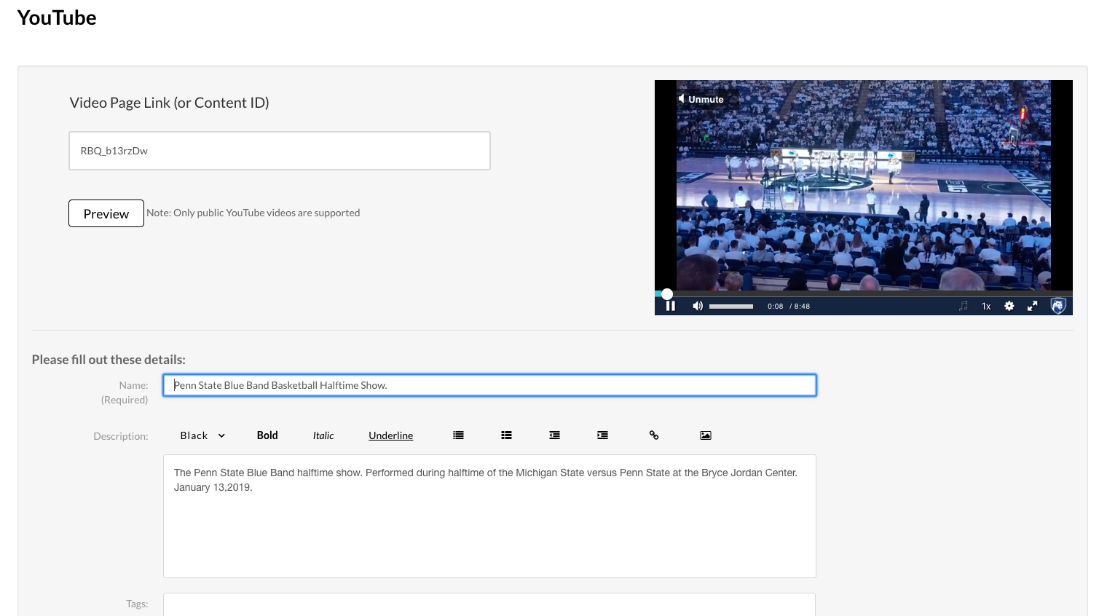Click the Preview button
The image size is (1099, 616).
106,213
